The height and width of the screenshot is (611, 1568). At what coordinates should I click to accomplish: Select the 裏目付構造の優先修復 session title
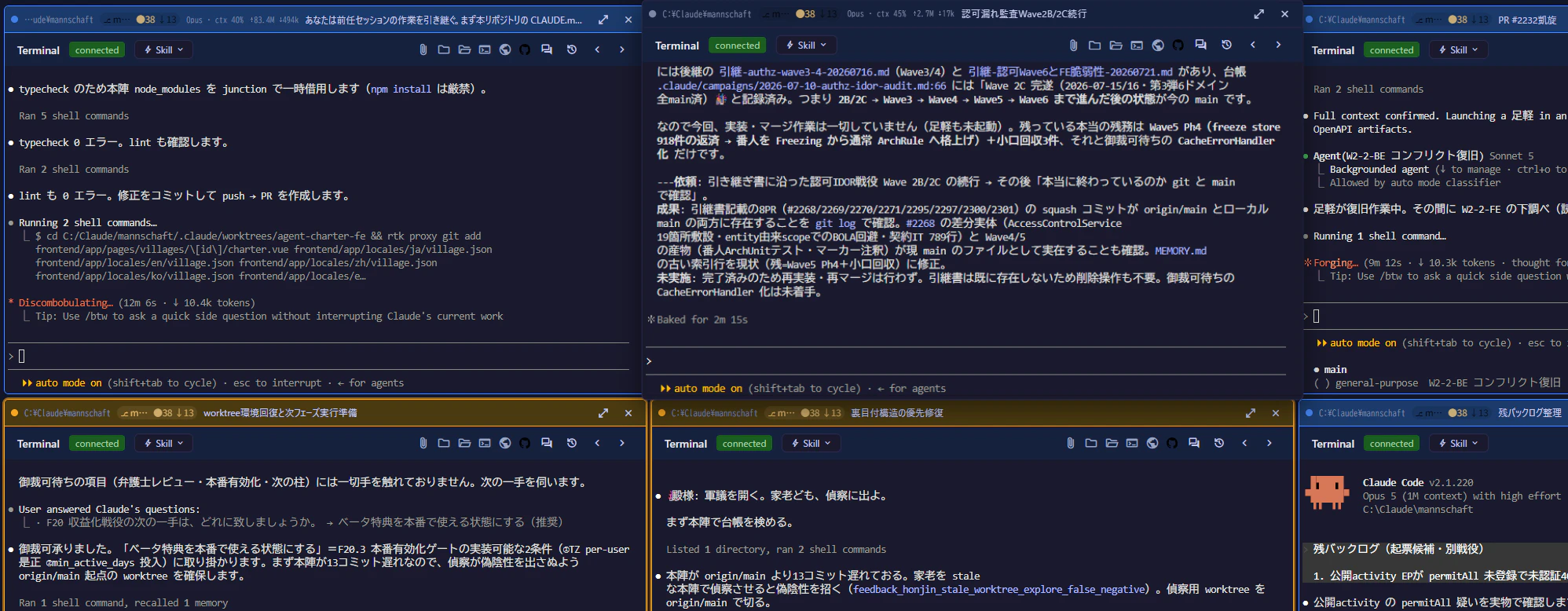click(x=897, y=413)
